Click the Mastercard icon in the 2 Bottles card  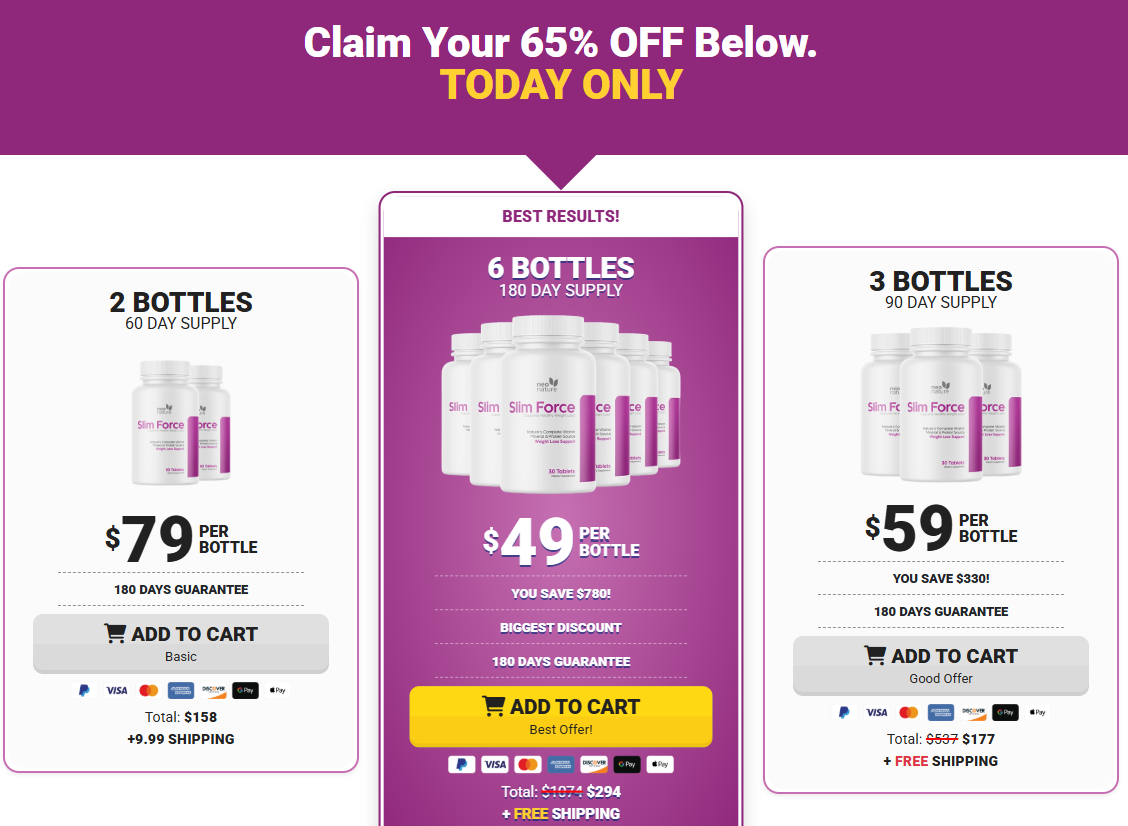149,690
